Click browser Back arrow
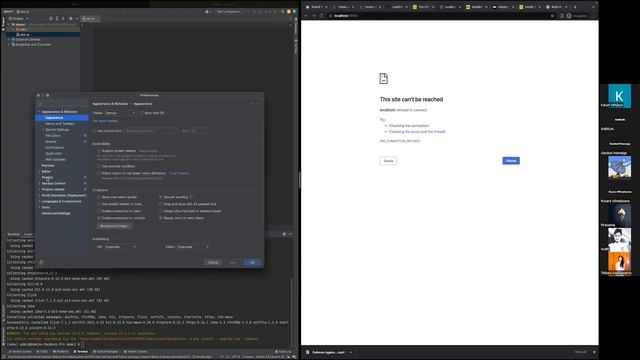Screen dimensions: 640x360 click(306, 16)
